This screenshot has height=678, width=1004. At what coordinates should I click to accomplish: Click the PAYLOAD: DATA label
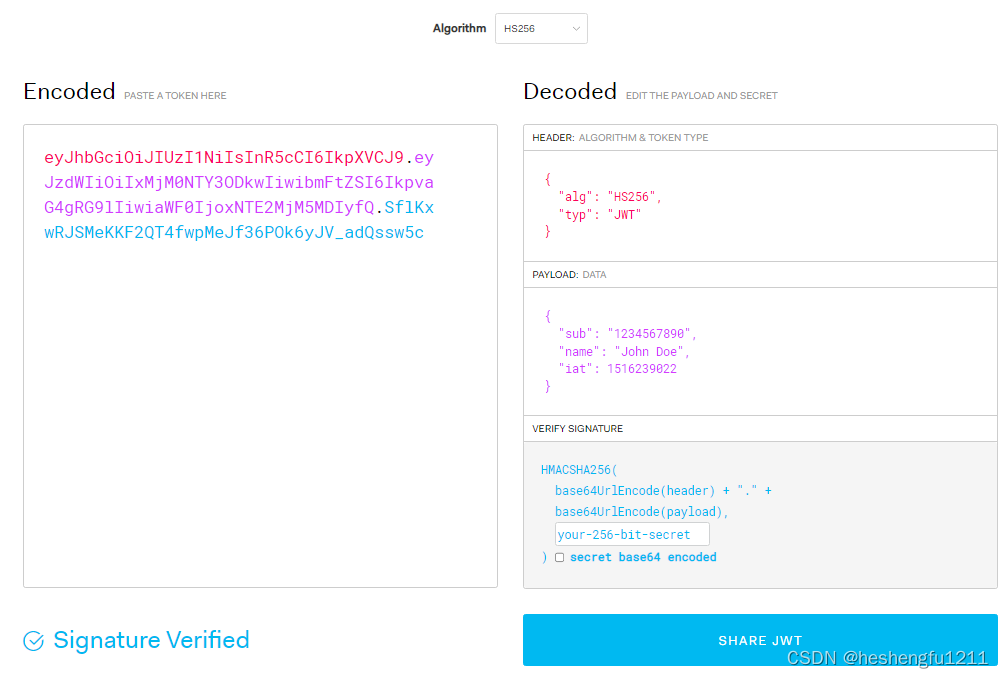tap(569, 275)
